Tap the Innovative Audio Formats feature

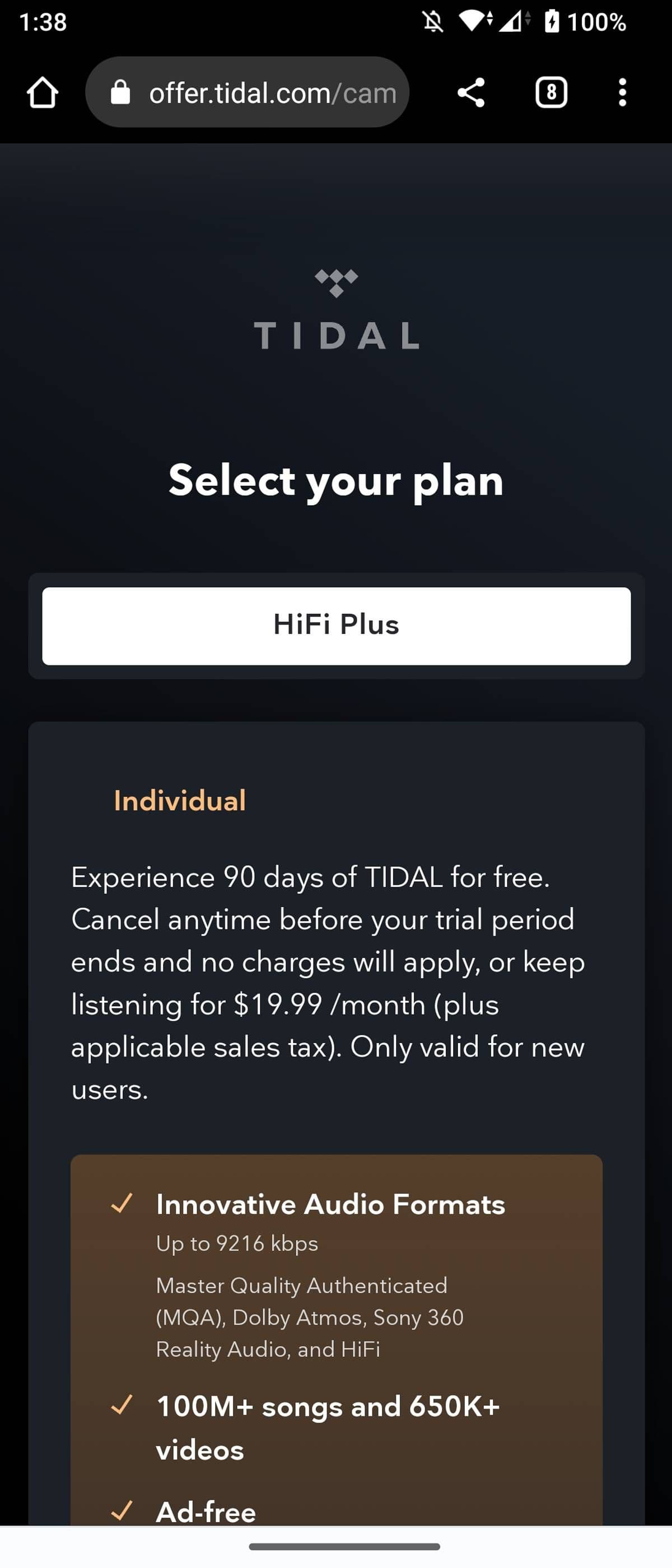point(330,1204)
